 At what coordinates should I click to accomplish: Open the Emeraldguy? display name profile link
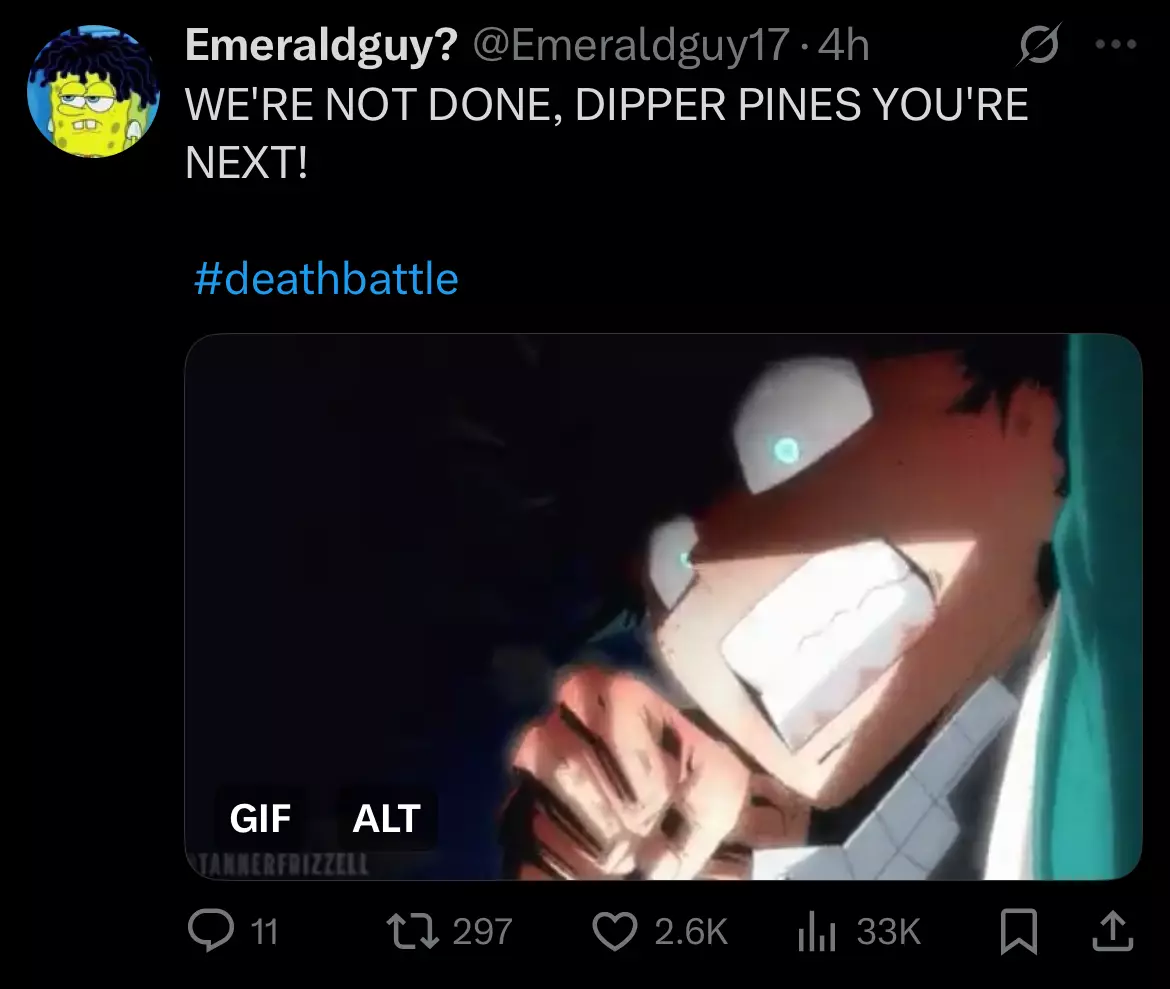321,45
